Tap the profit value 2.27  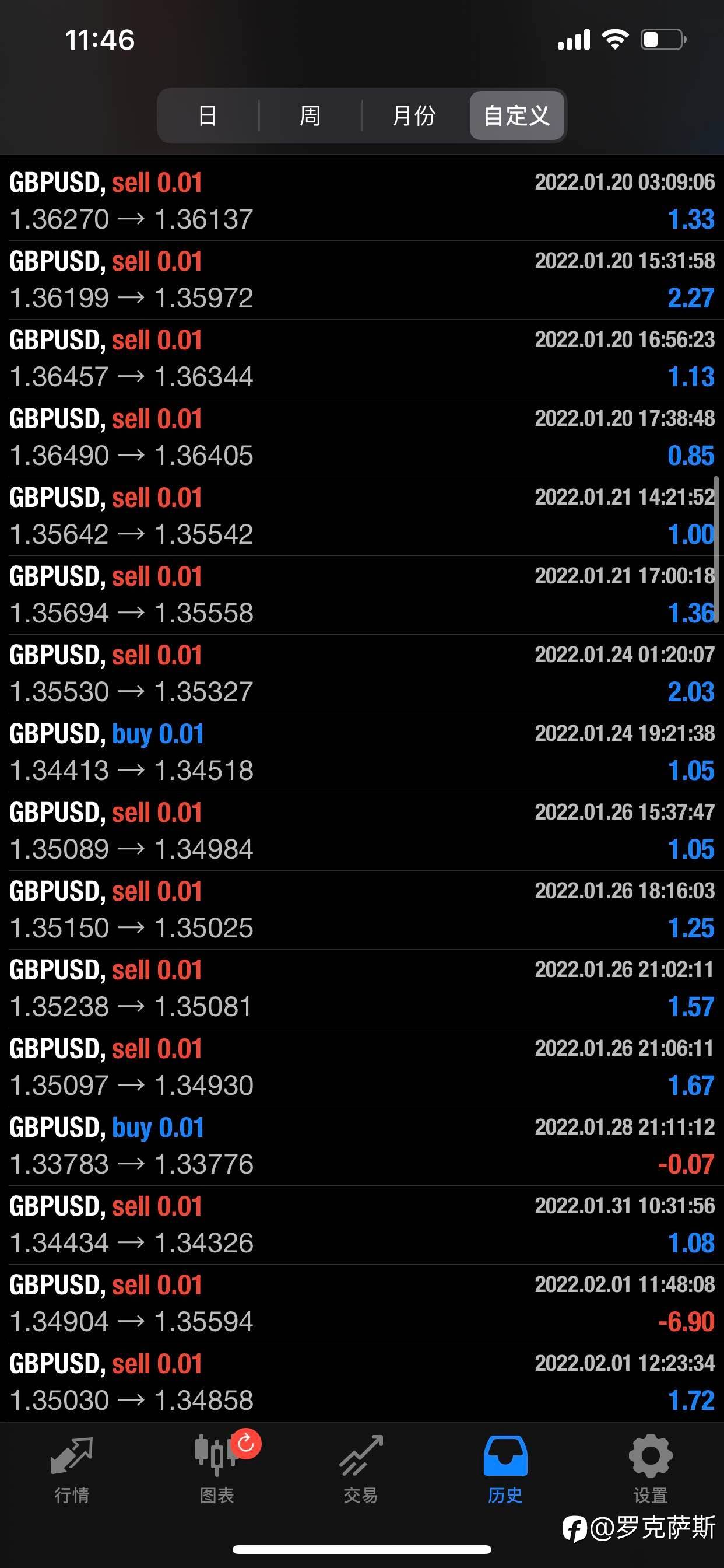[x=691, y=298]
